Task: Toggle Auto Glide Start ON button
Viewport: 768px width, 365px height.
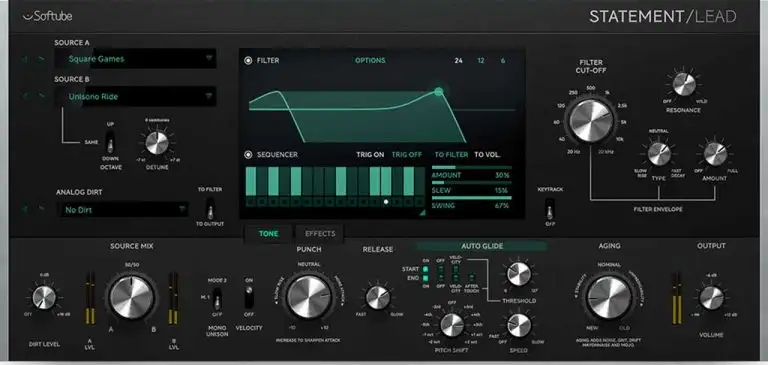Action: [x=425, y=269]
